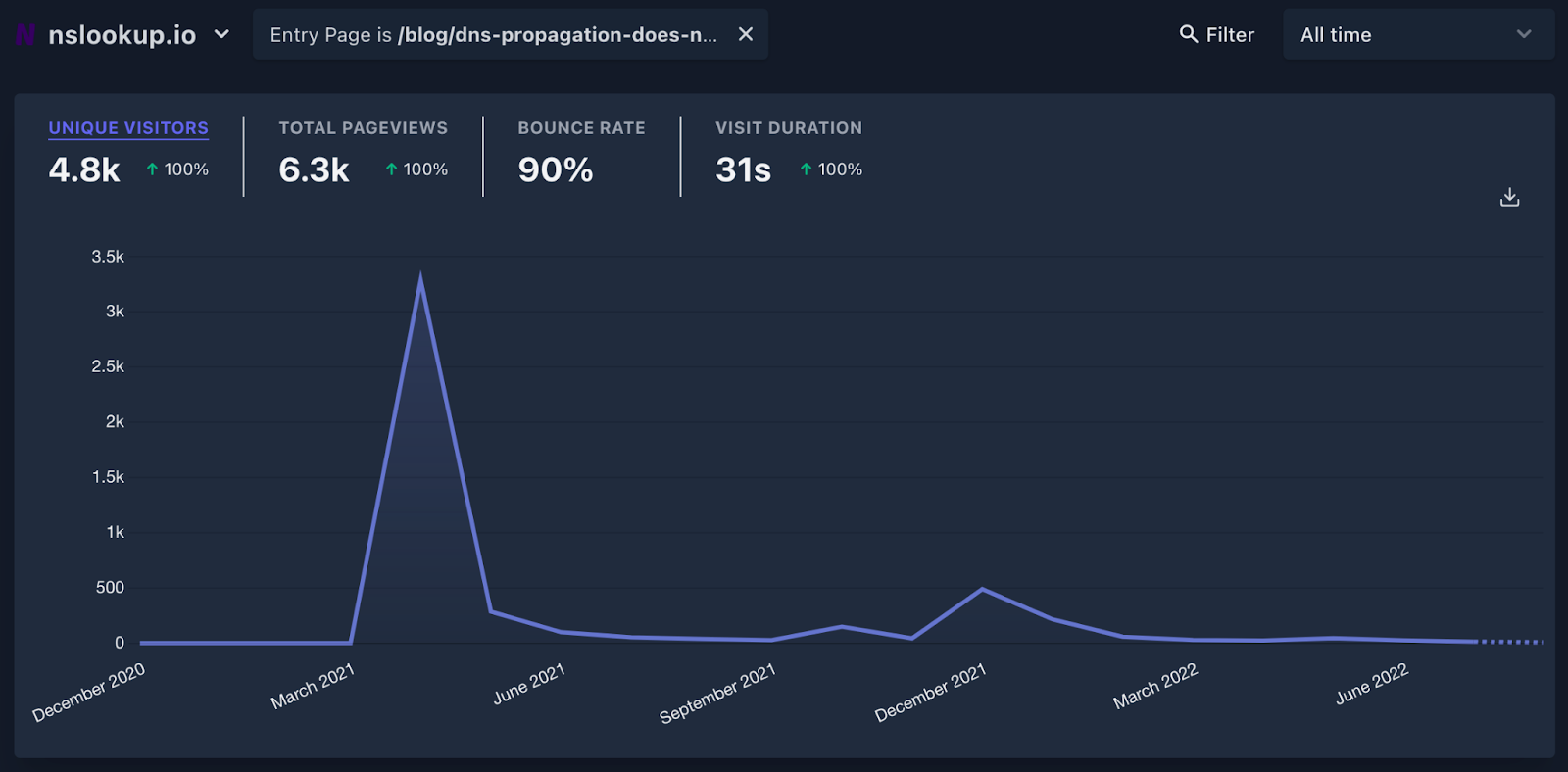Image resolution: width=1568 pixels, height=772 pixels.
Task: Open the Filter menu label
Action: coord(1230,35)
